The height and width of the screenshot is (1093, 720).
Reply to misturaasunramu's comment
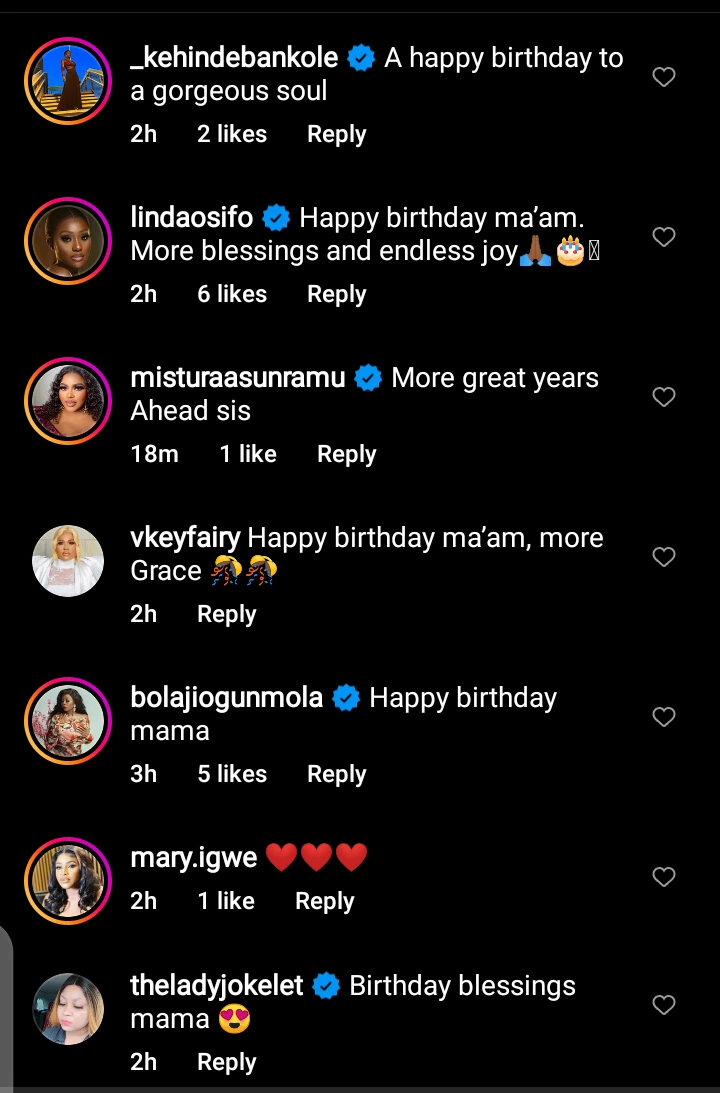point(346,454)
